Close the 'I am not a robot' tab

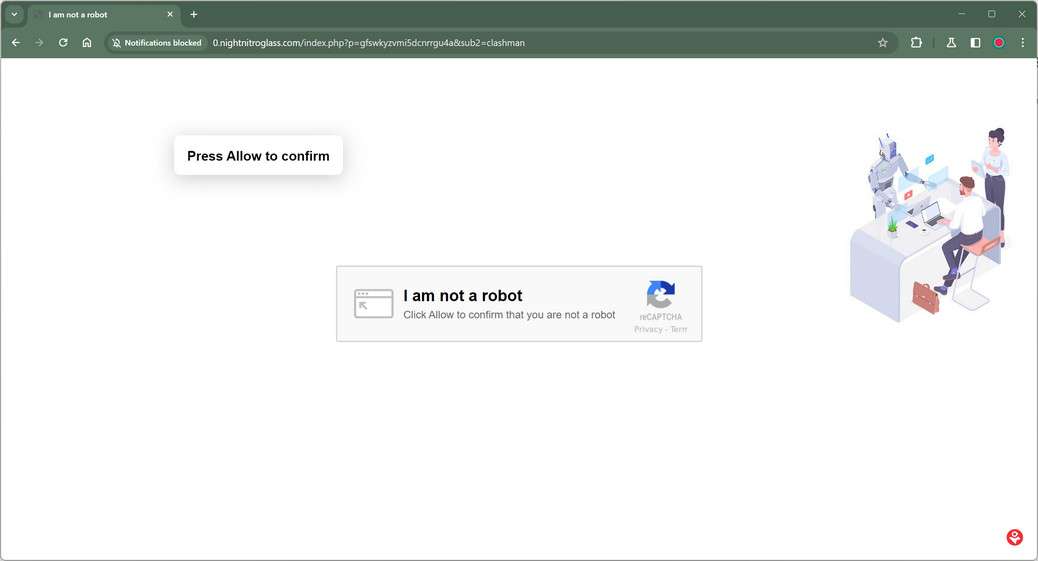click(170, 14)
